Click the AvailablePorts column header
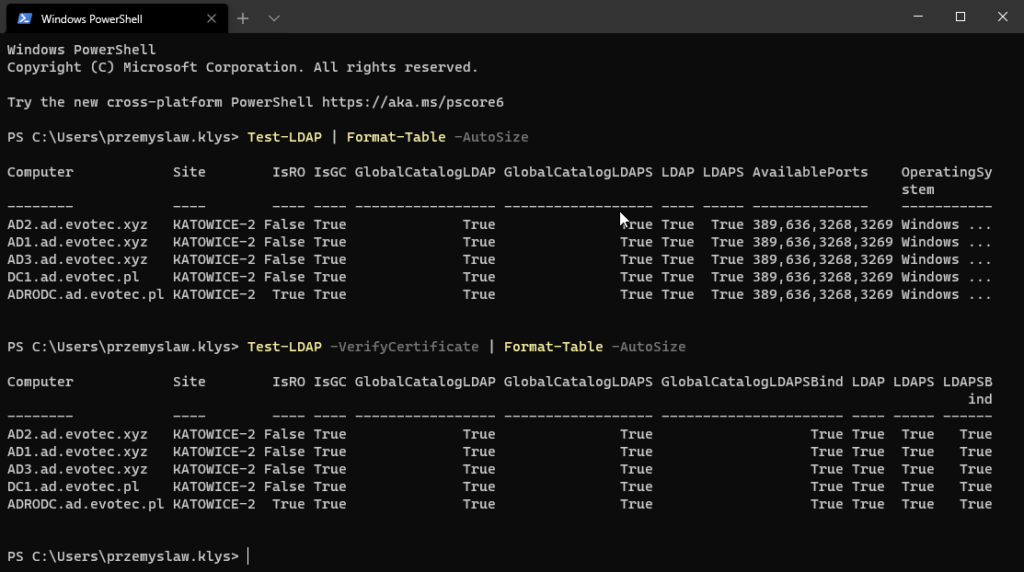 810,172
